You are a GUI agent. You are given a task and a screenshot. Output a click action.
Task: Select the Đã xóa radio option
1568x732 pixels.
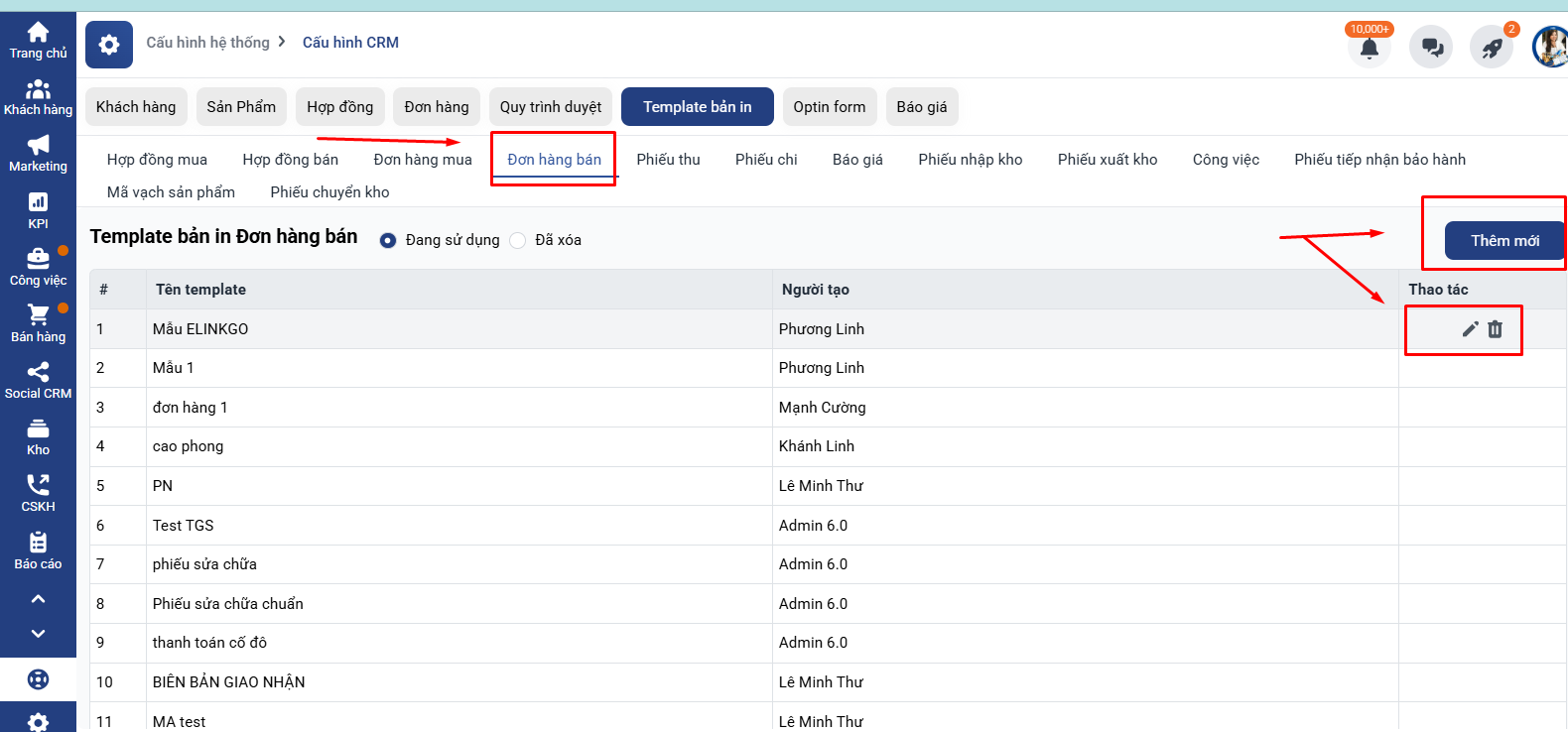click(518, 240)
